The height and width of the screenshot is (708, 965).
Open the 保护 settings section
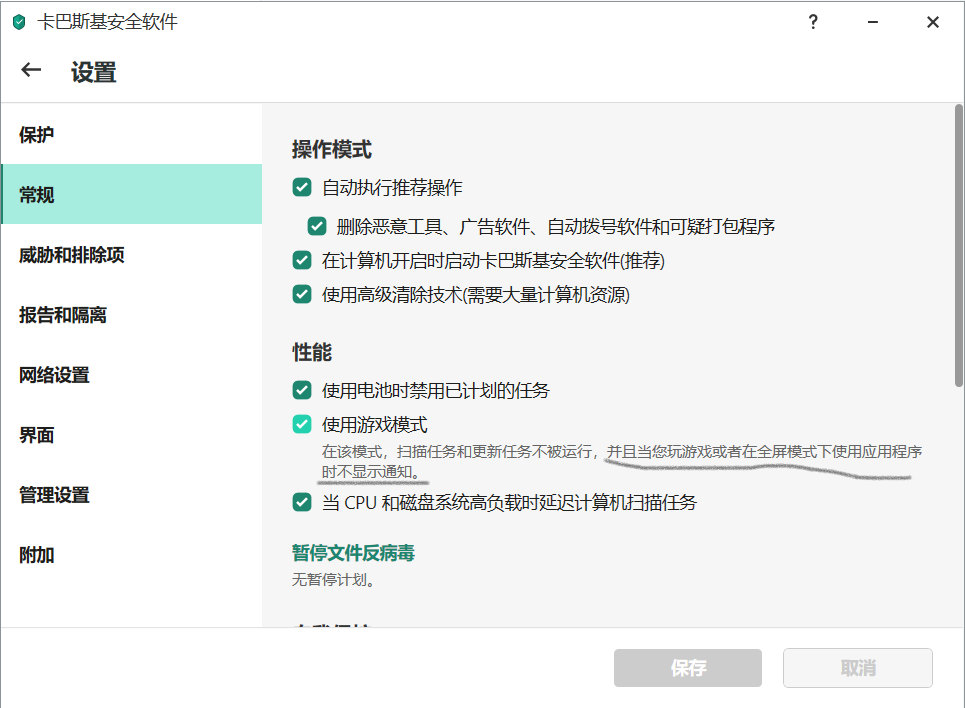pyautogui.click(x=37, y=135)
